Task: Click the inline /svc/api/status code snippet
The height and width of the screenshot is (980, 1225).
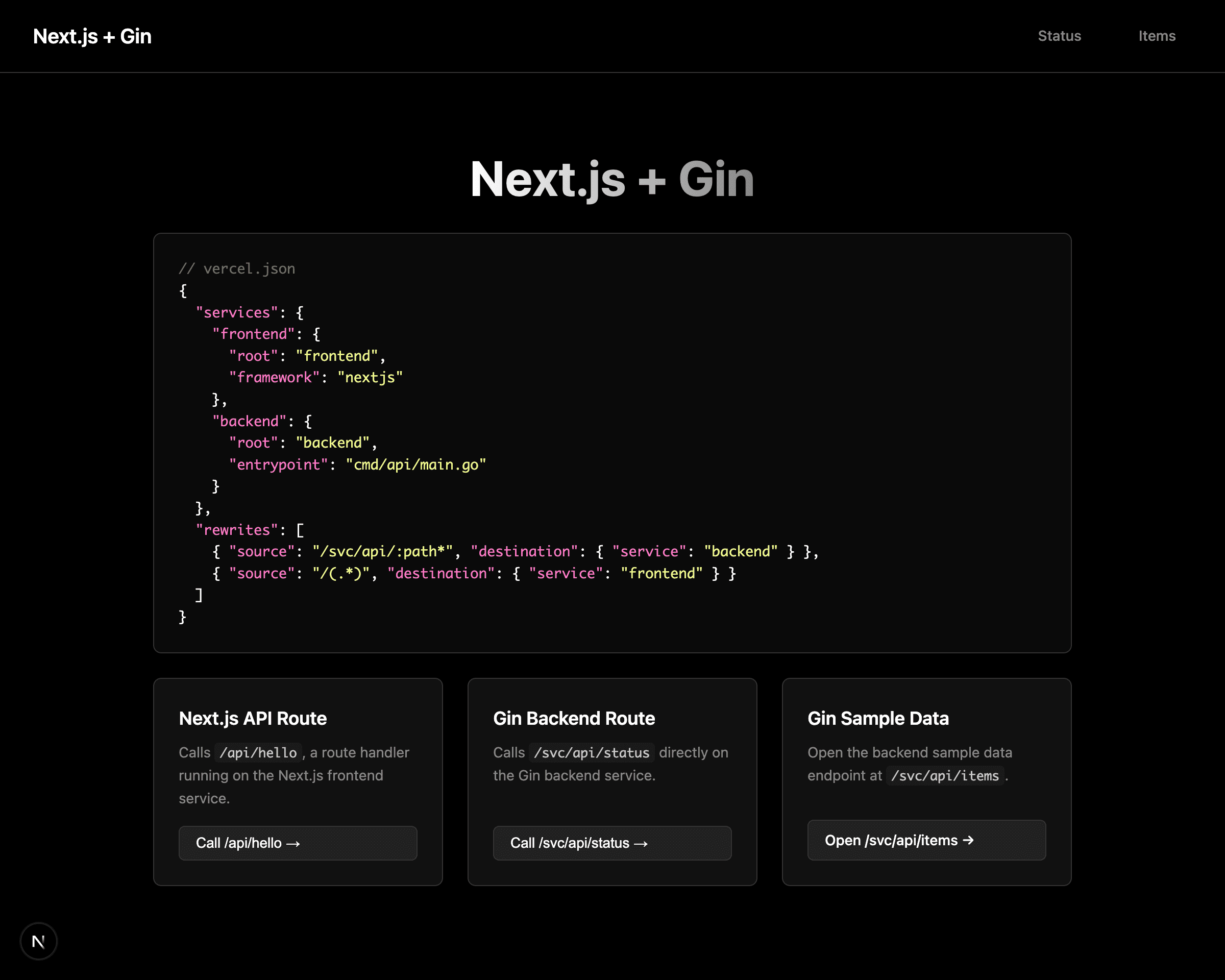Action: pos(592,753)
